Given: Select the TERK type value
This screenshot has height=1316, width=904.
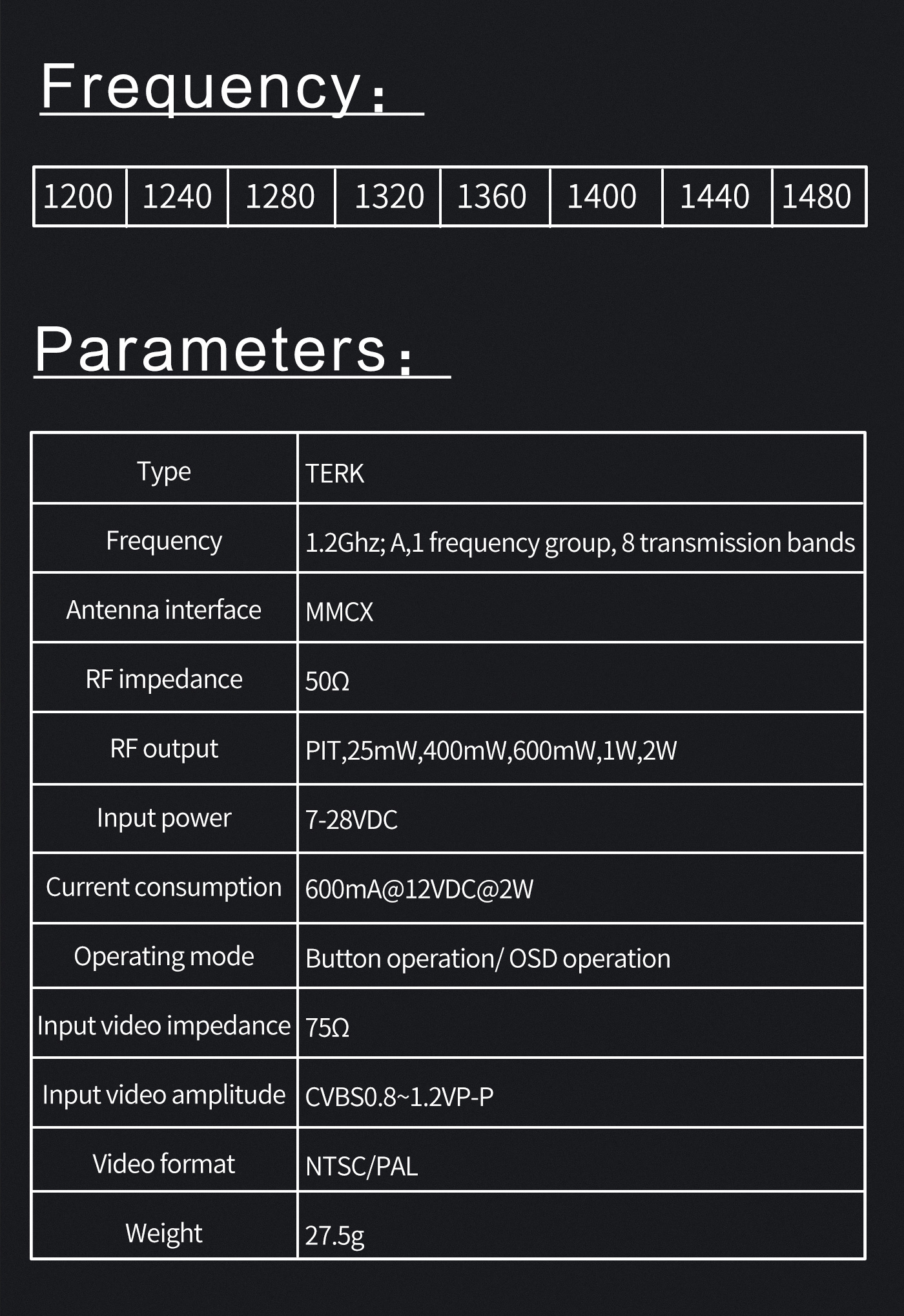Looking at the screenshot, I should pyautogui.click(x=334, y=474).
